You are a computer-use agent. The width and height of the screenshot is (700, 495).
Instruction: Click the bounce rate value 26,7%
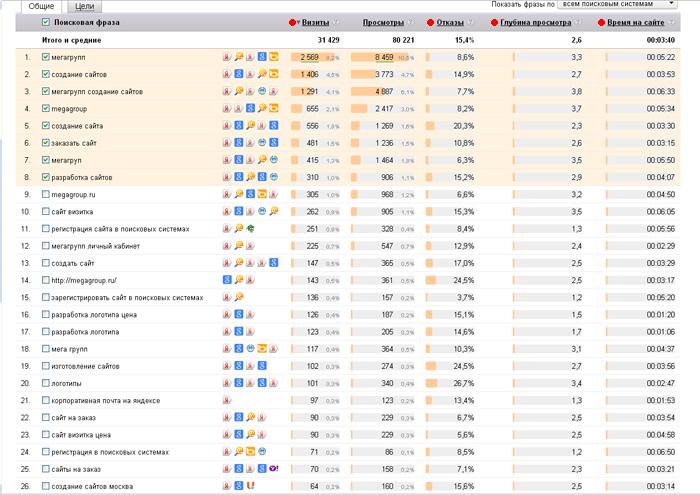pos(463,383)
